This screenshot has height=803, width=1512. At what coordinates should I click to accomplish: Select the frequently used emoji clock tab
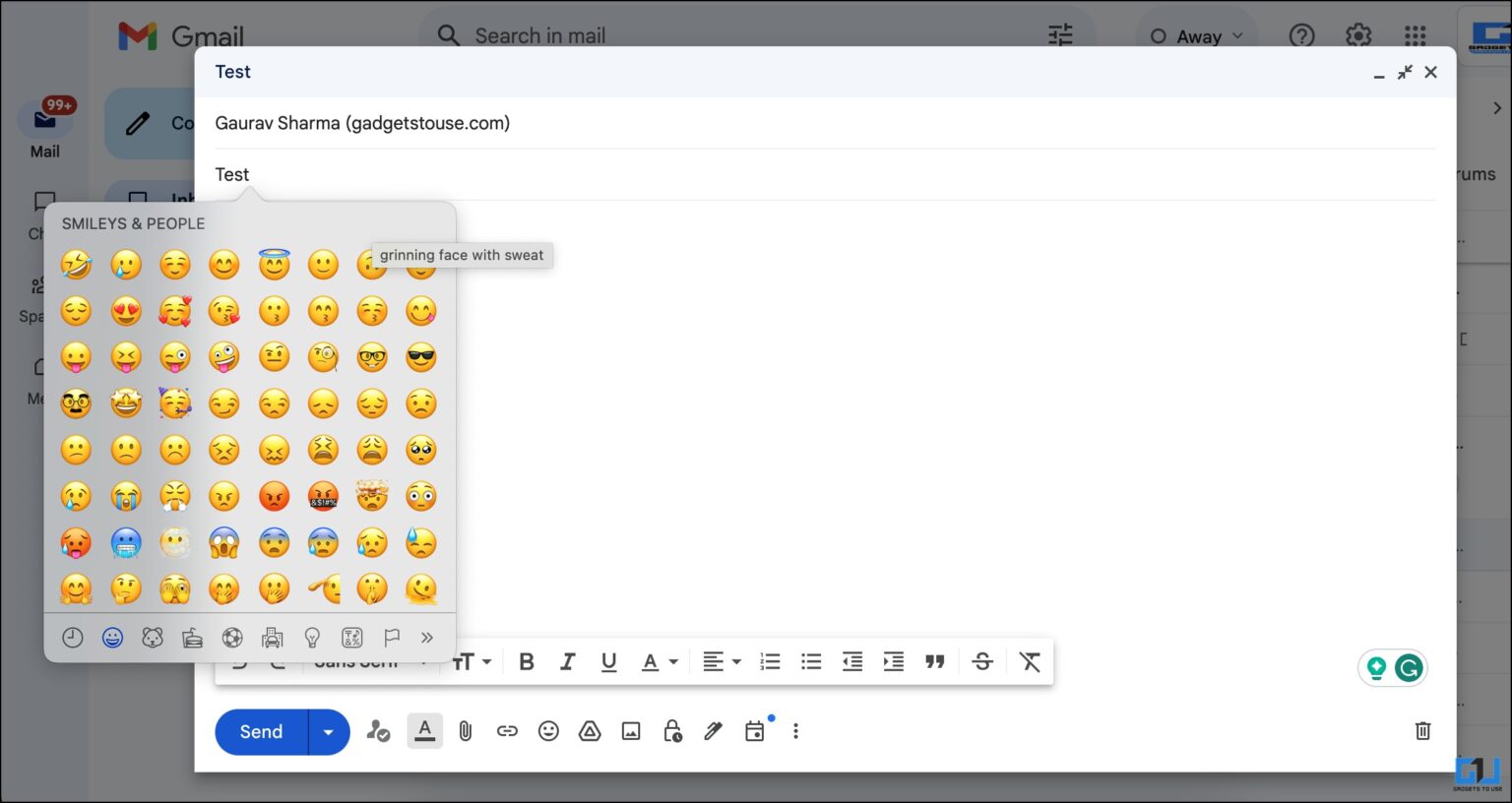[x=72, y=637]
